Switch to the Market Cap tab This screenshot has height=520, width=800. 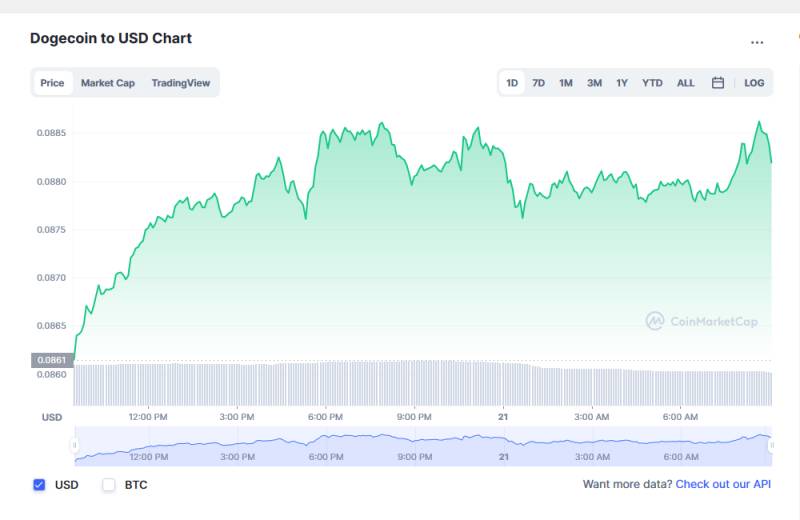point(108,83)
